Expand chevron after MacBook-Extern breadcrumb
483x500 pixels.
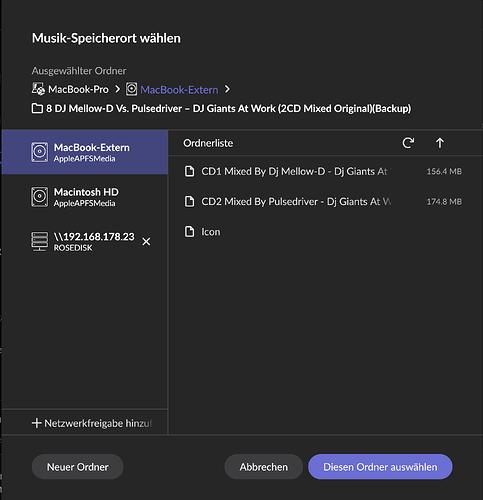[x=227, y=89]
